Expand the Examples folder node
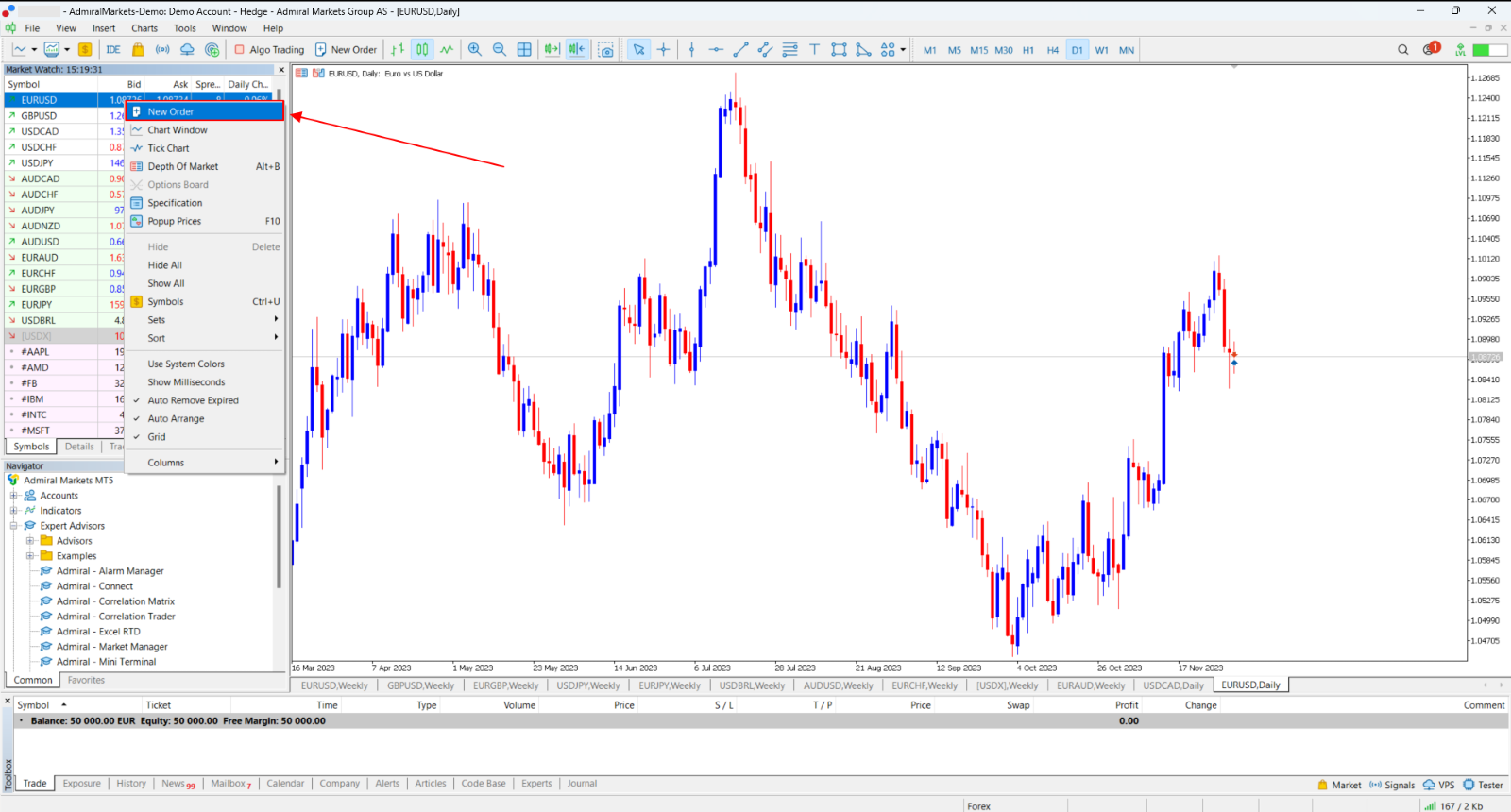Viewport: 1511px width, 812px height. [30, 556]
